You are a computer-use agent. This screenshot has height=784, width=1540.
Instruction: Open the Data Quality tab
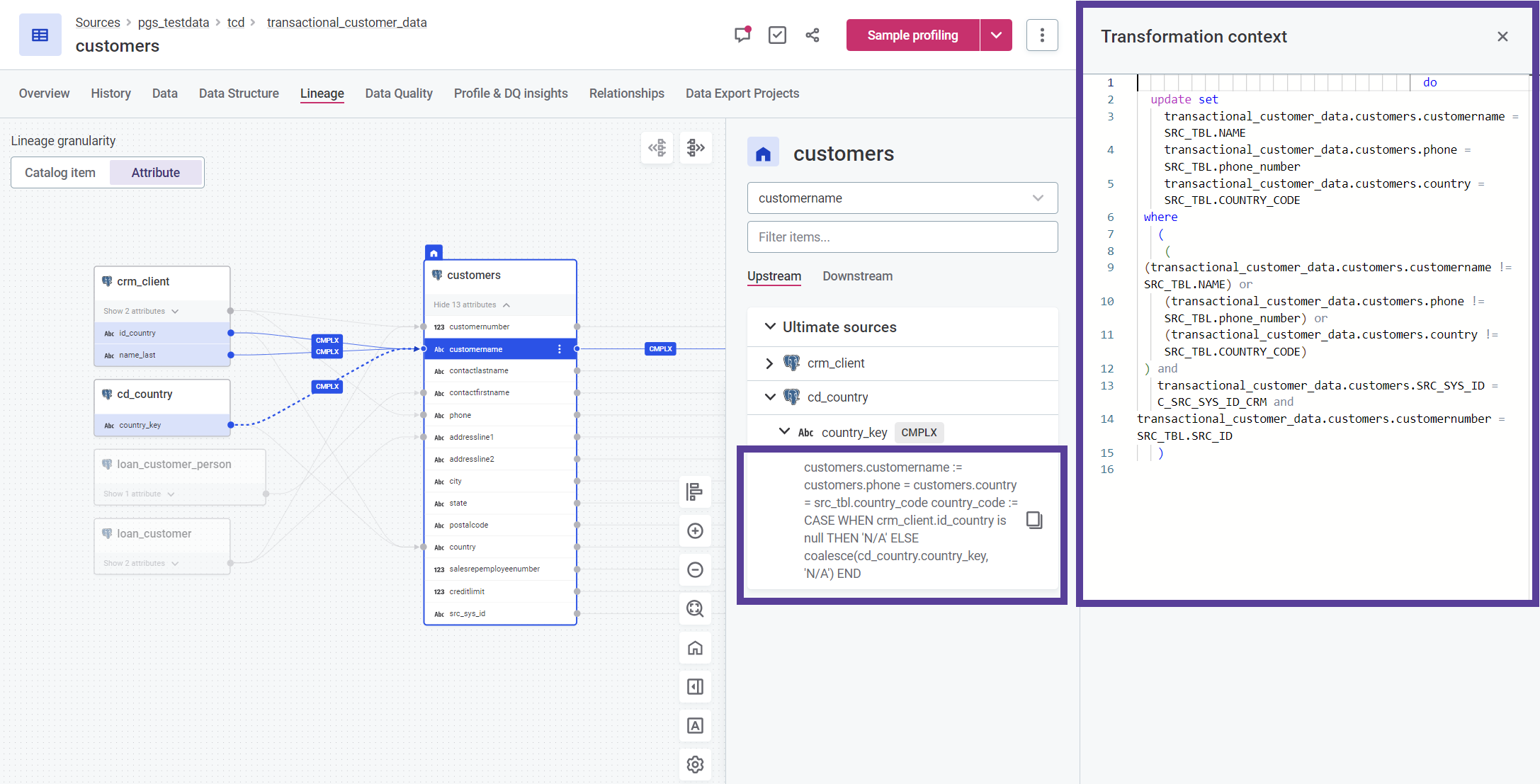(399, 93)
